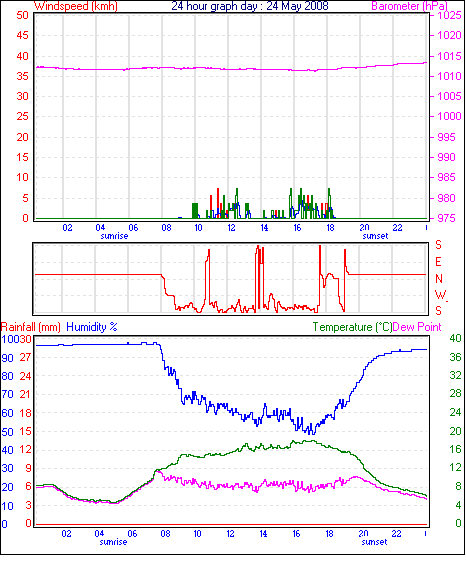Click the Barometer (hPa) axis title
This screenshot has width=466, height=563.
[410, 6]
